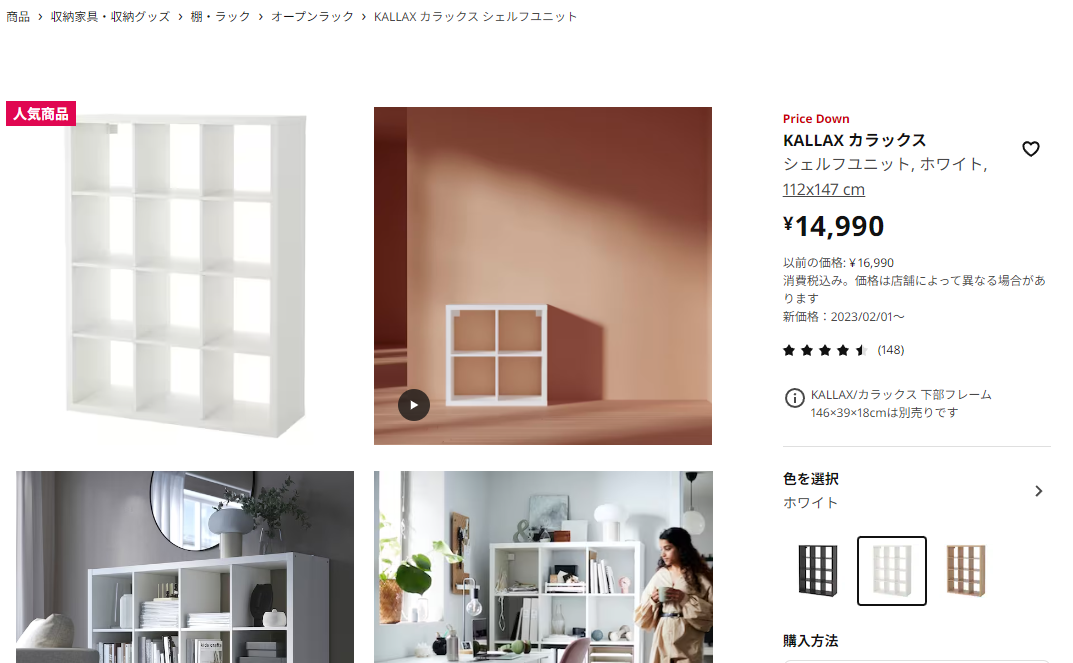Open the star rating reviews

(x=825, y=350)
